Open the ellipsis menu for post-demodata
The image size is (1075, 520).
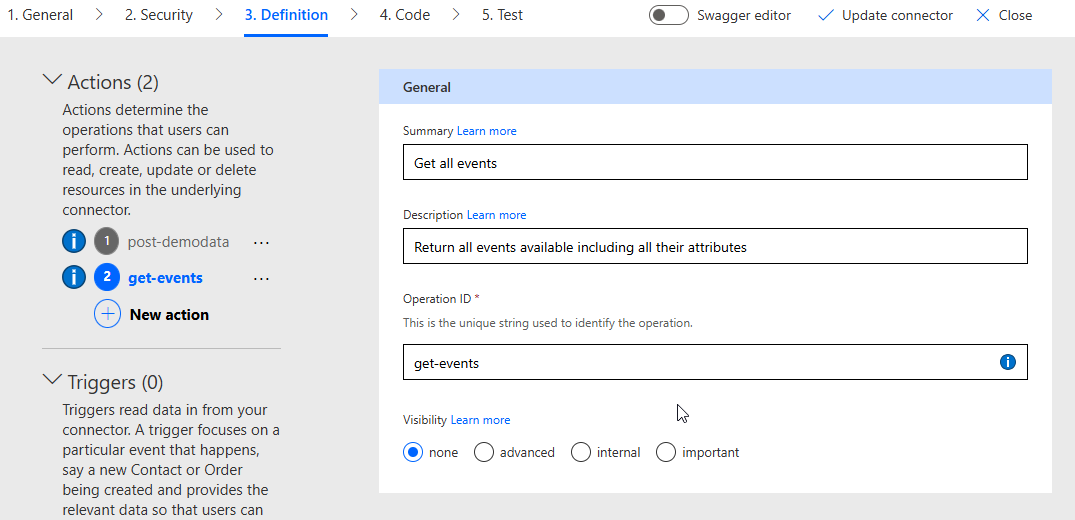261,243
